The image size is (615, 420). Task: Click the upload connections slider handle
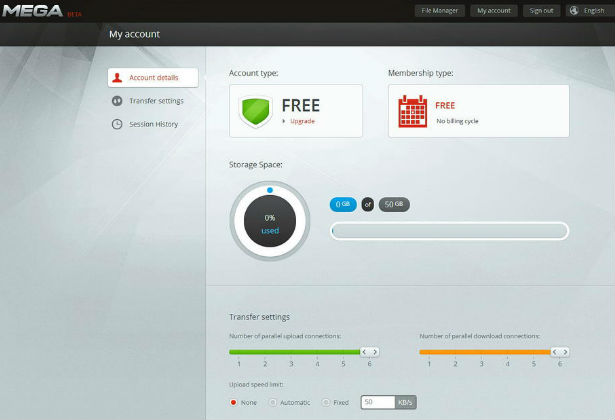point(369,352)
